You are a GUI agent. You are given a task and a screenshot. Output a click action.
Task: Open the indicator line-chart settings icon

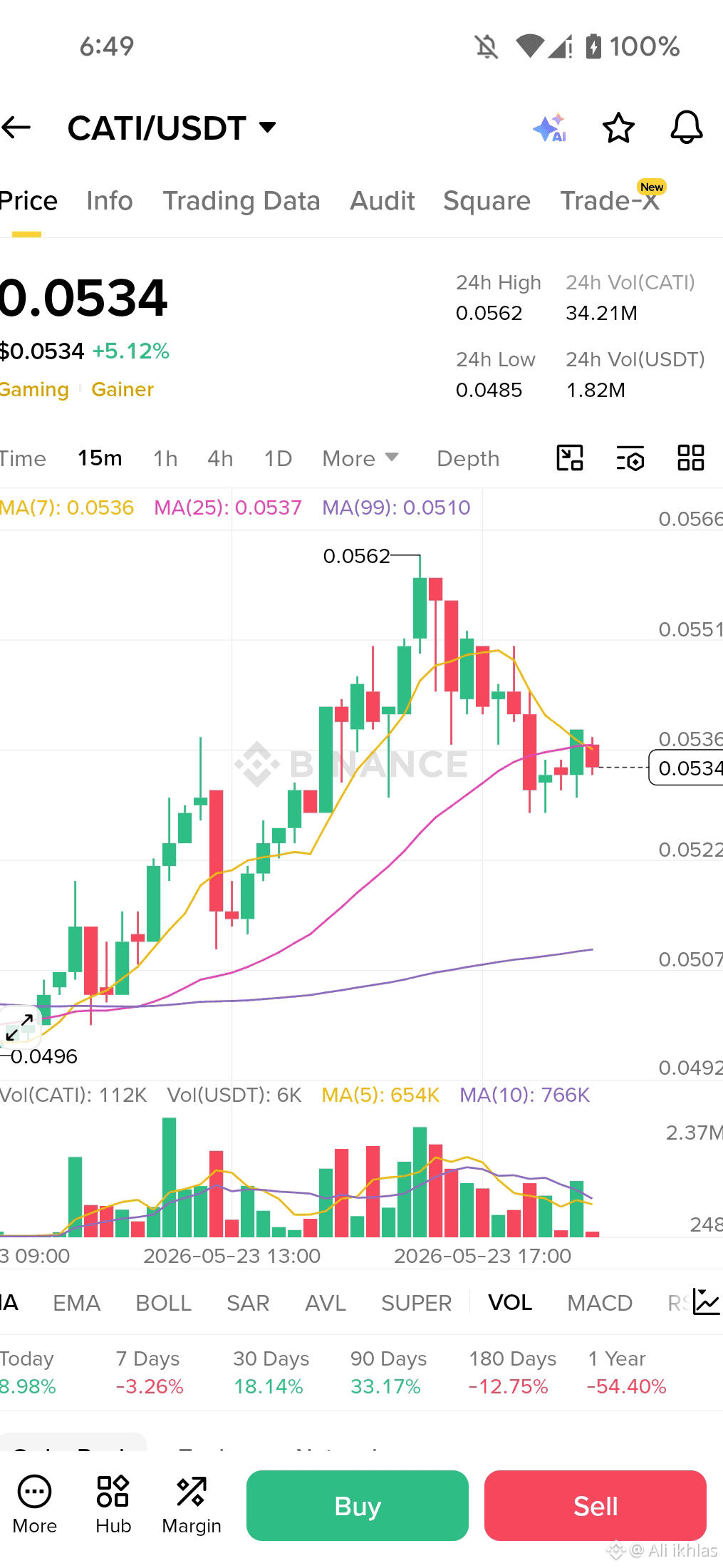click(x=706, y=1302)
